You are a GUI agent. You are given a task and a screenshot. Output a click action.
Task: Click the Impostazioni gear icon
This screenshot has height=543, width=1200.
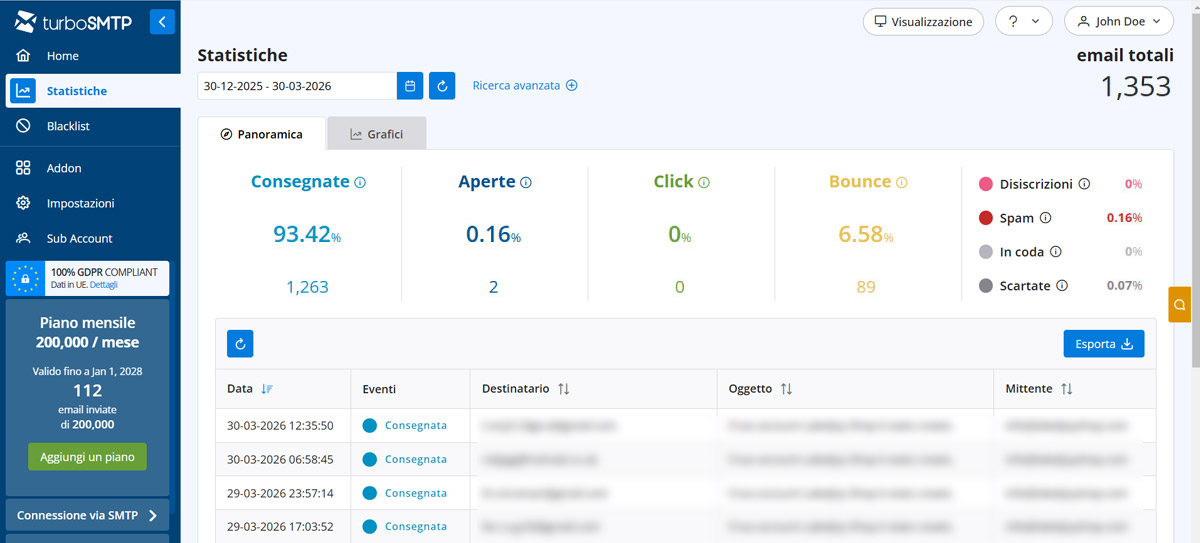23,203
